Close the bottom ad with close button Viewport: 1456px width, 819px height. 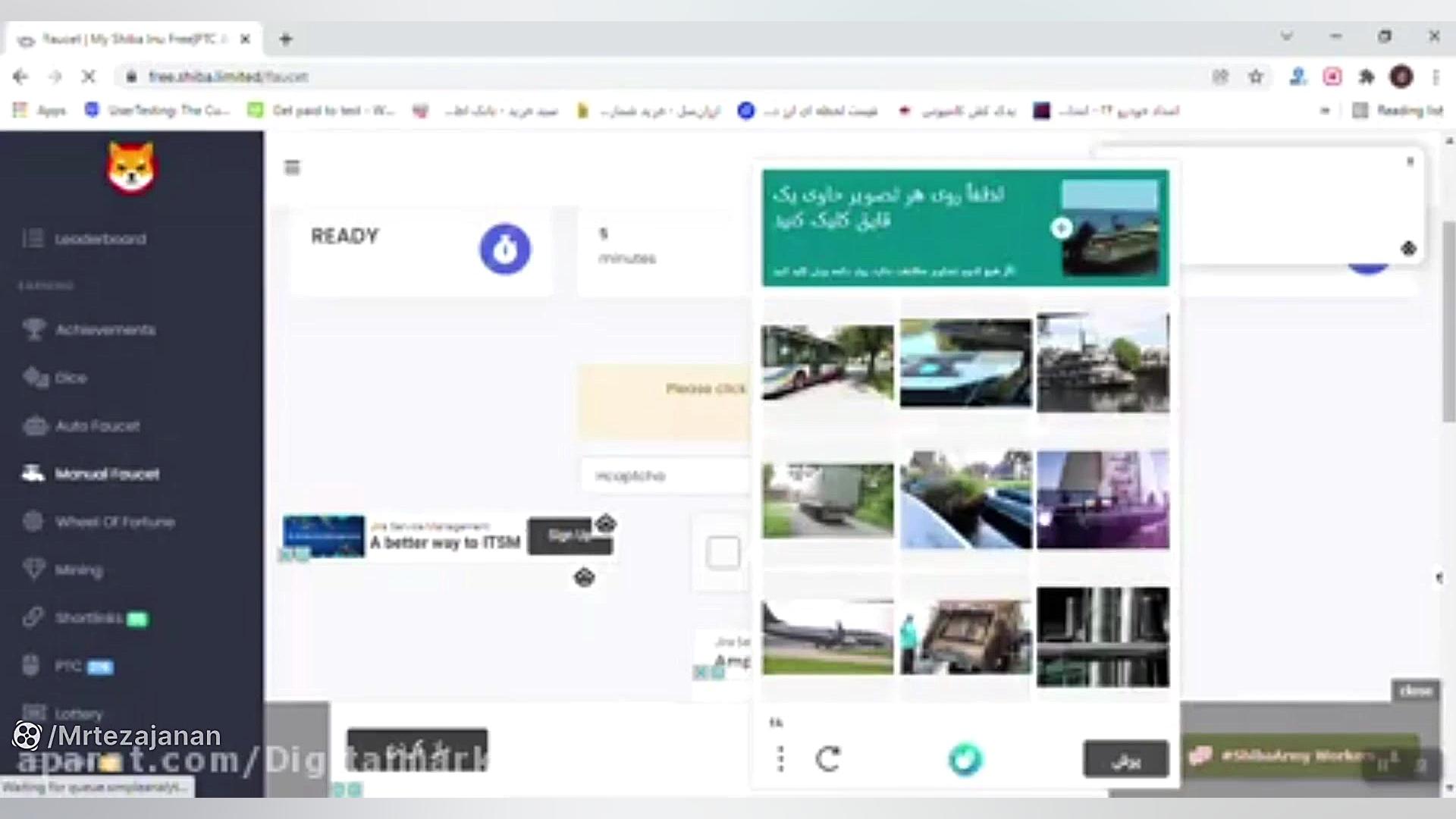coord(1416,691)
